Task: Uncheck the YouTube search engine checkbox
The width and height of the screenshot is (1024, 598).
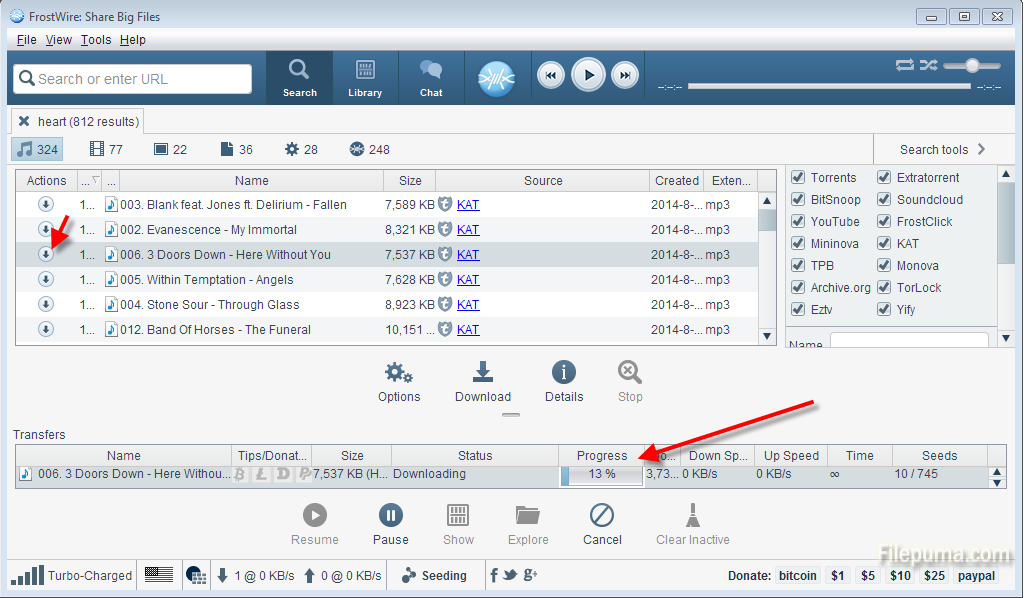Action: (798, 222)
